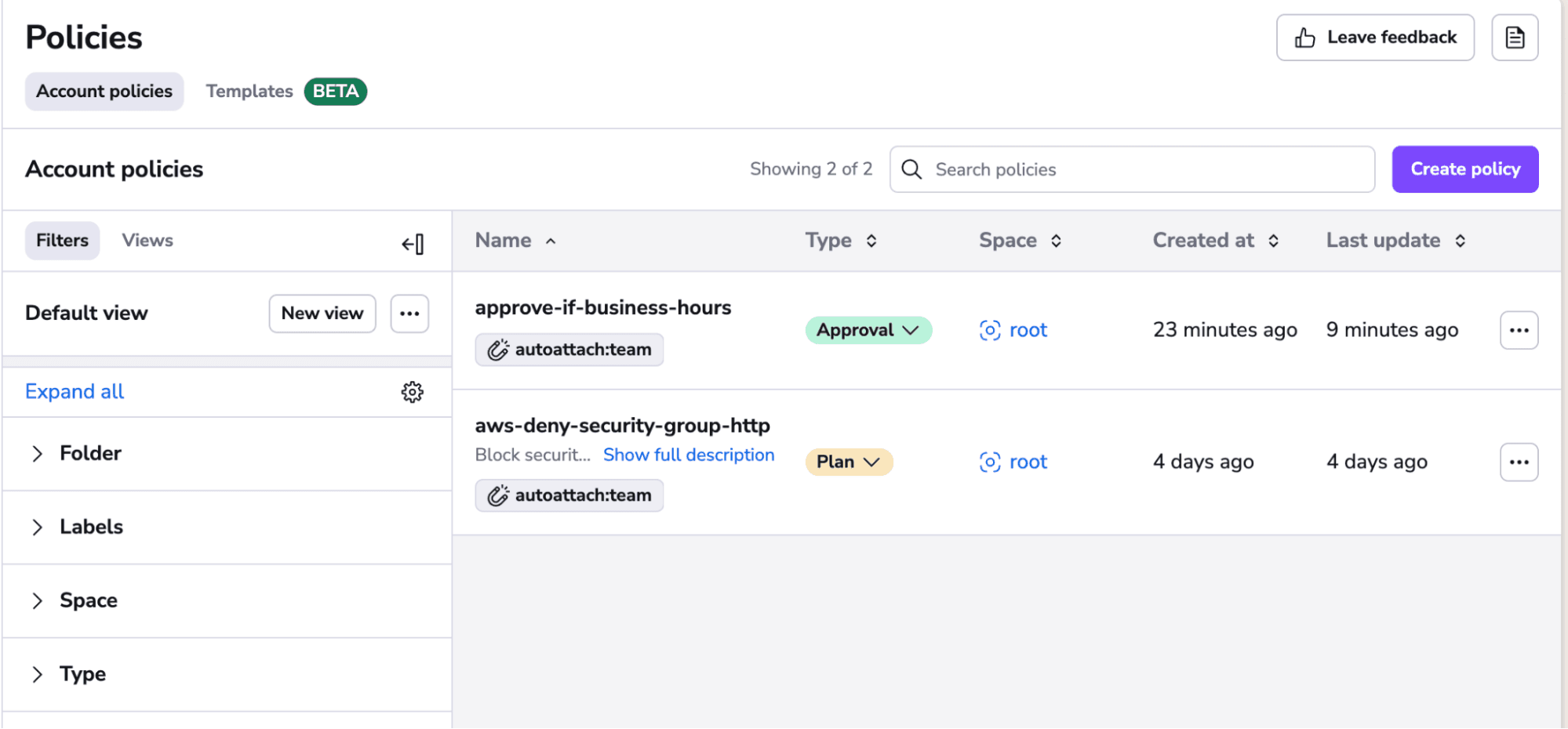1568x729 pixels.
Task: Click the Create policy button
Action: [x=1464, y=169]
